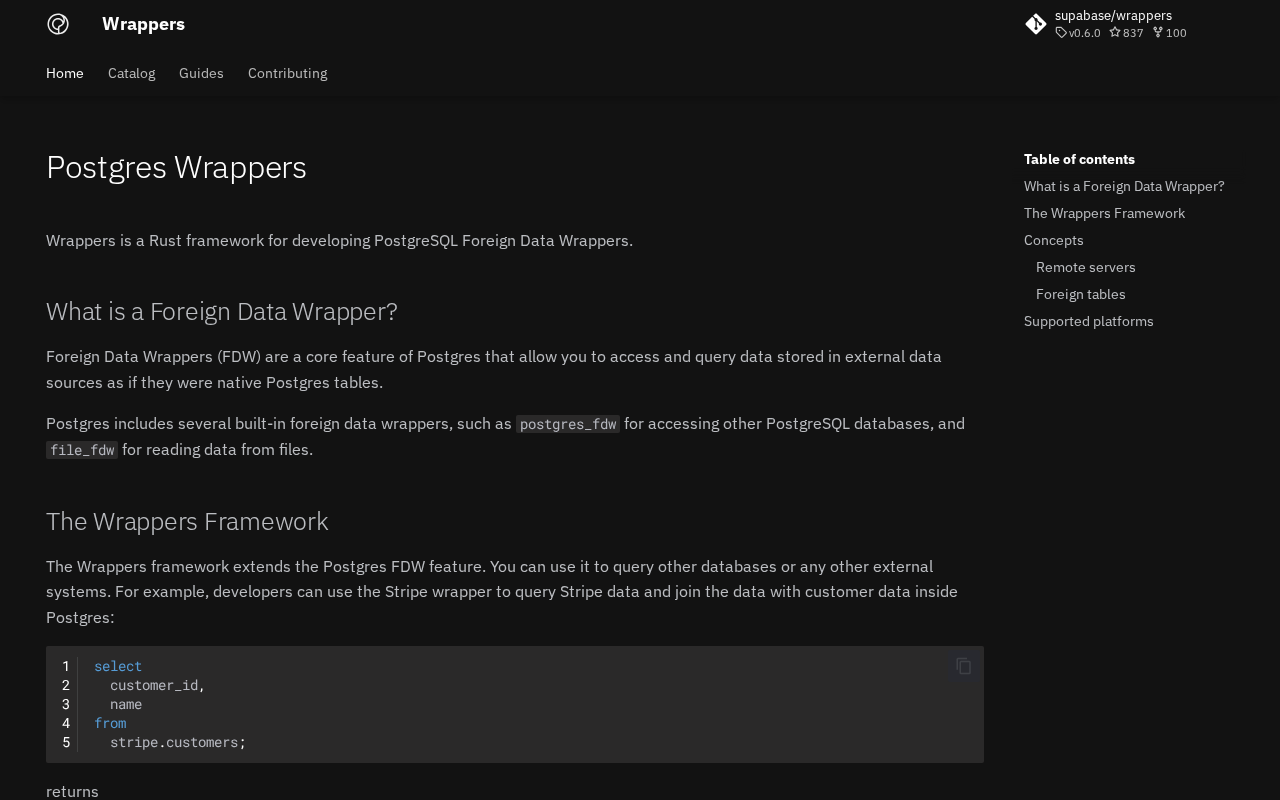This screenshot has width=1280, height=800.
Task: Click the stars count 837
Action: pyautogui.click(x=1132, y=33)
